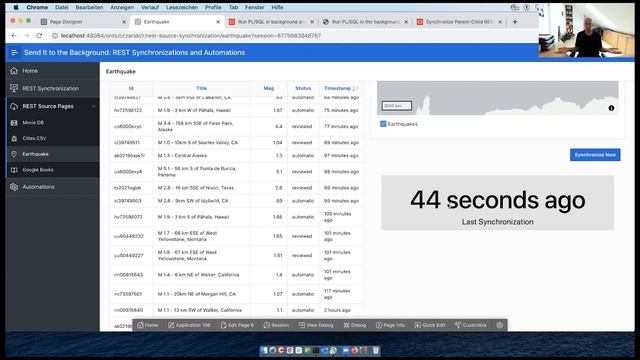This screenshot has height=360, width=640.
Task: Open Application 106 in developer toolbar
Action: click(x=189, y=325)
